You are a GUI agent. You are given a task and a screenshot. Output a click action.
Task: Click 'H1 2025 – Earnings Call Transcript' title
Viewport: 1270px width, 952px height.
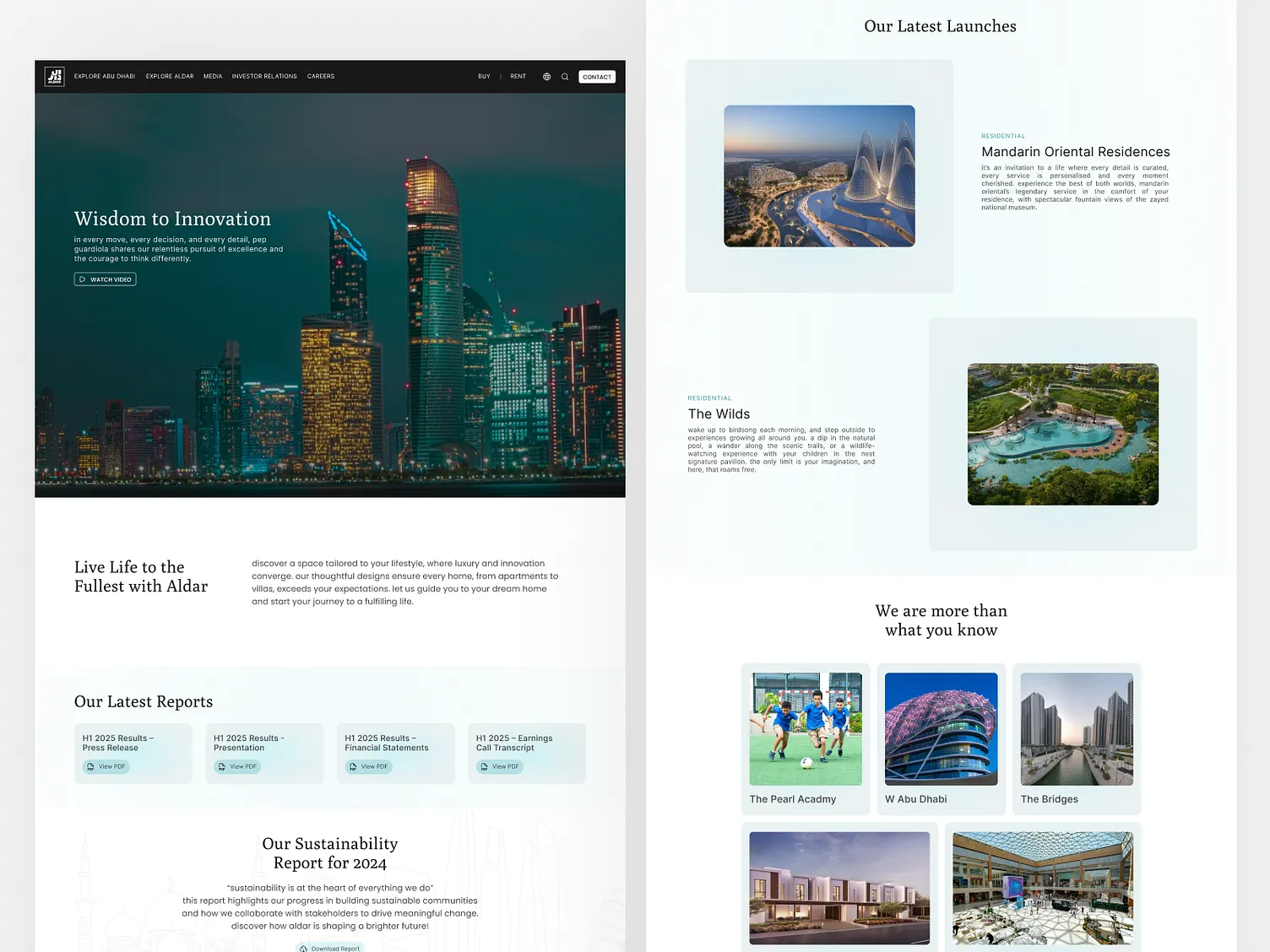514,743
